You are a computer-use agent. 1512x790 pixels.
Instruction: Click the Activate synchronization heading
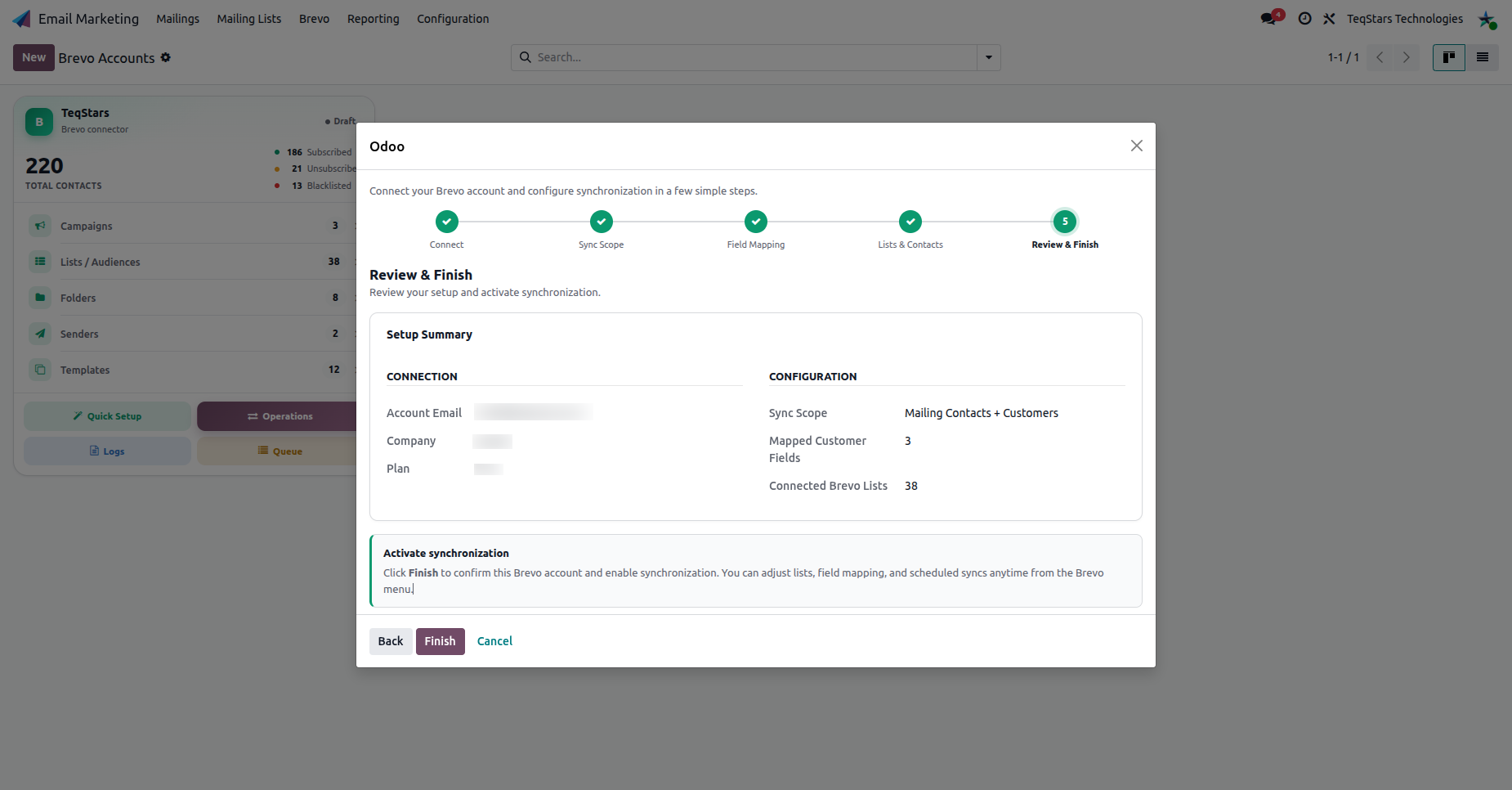446,554
